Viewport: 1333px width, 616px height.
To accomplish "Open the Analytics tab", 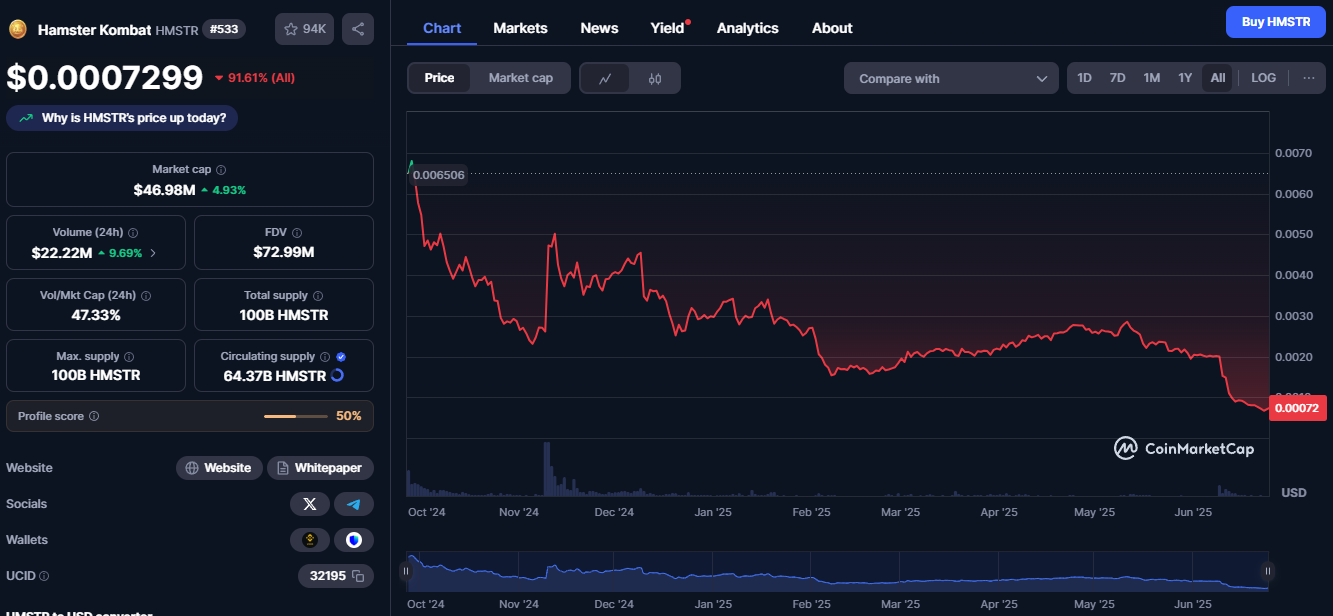I will (747, 28).
